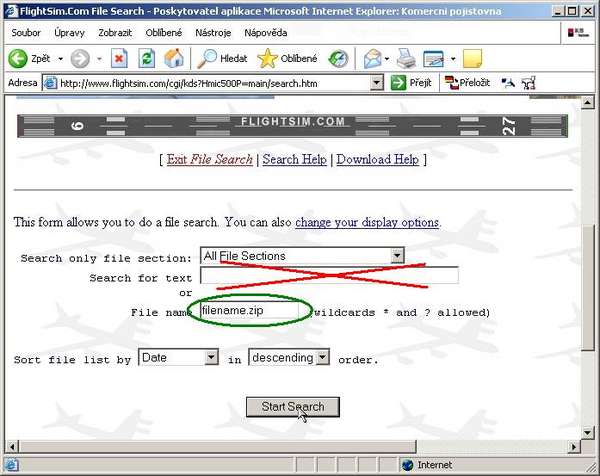Click the vertical scrollbar thumb
The image size is (600, 476).
pyautogui.click(x=588, y=287)
